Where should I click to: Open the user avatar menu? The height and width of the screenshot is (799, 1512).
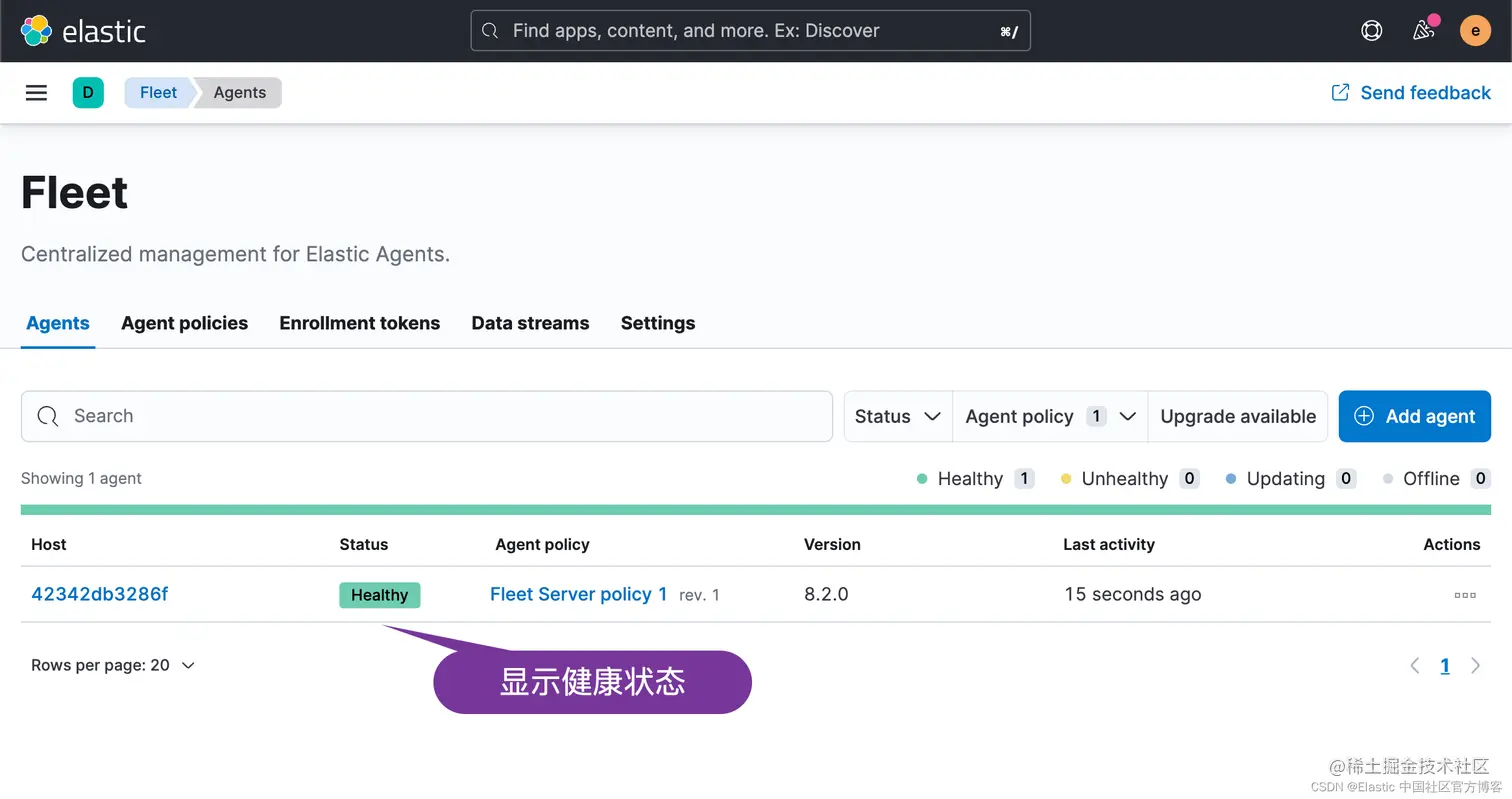1475,31
